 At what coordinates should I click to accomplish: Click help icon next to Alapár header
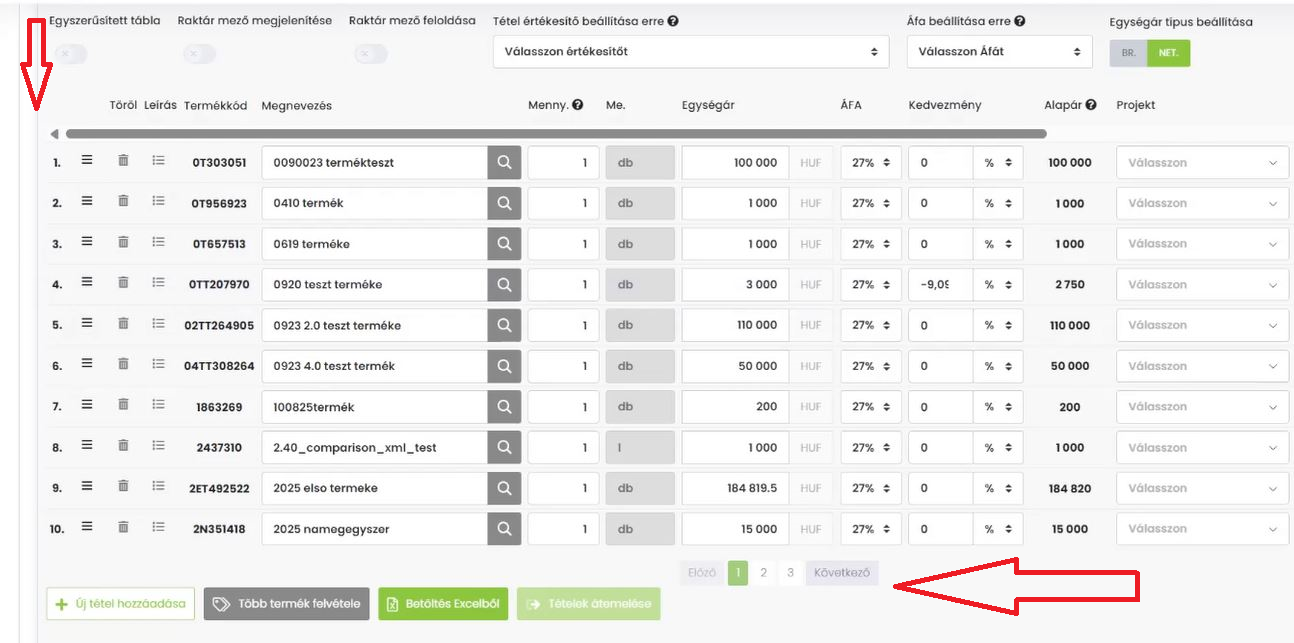[1091, 105]
